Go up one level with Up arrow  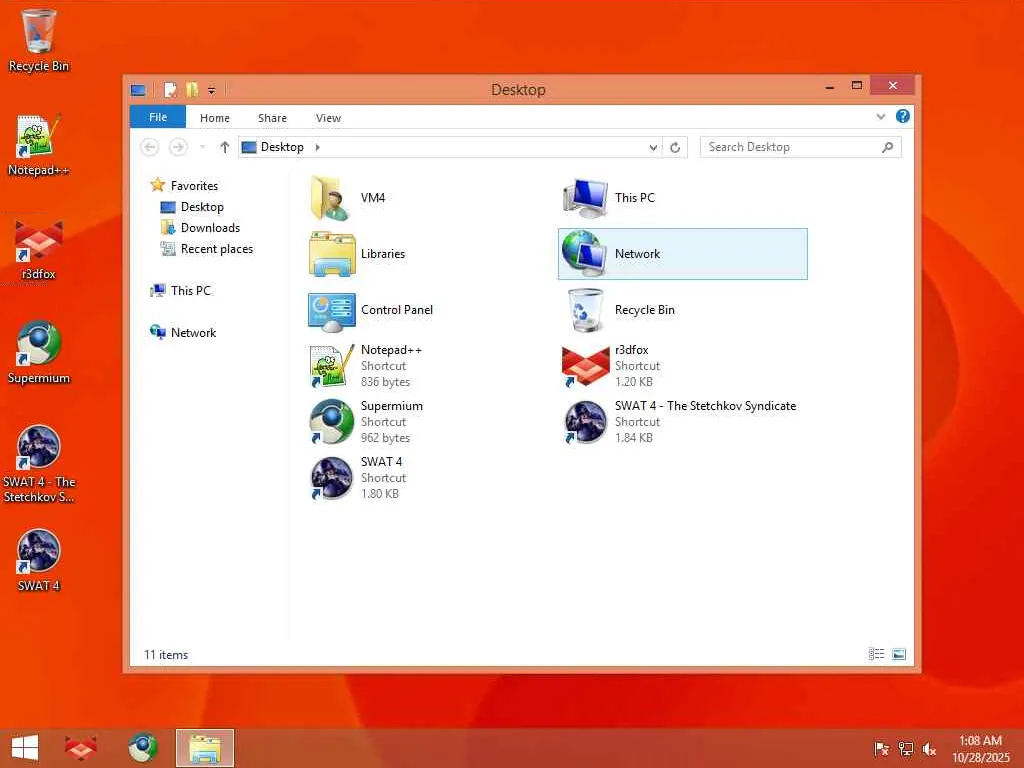[x=225, y=148]
